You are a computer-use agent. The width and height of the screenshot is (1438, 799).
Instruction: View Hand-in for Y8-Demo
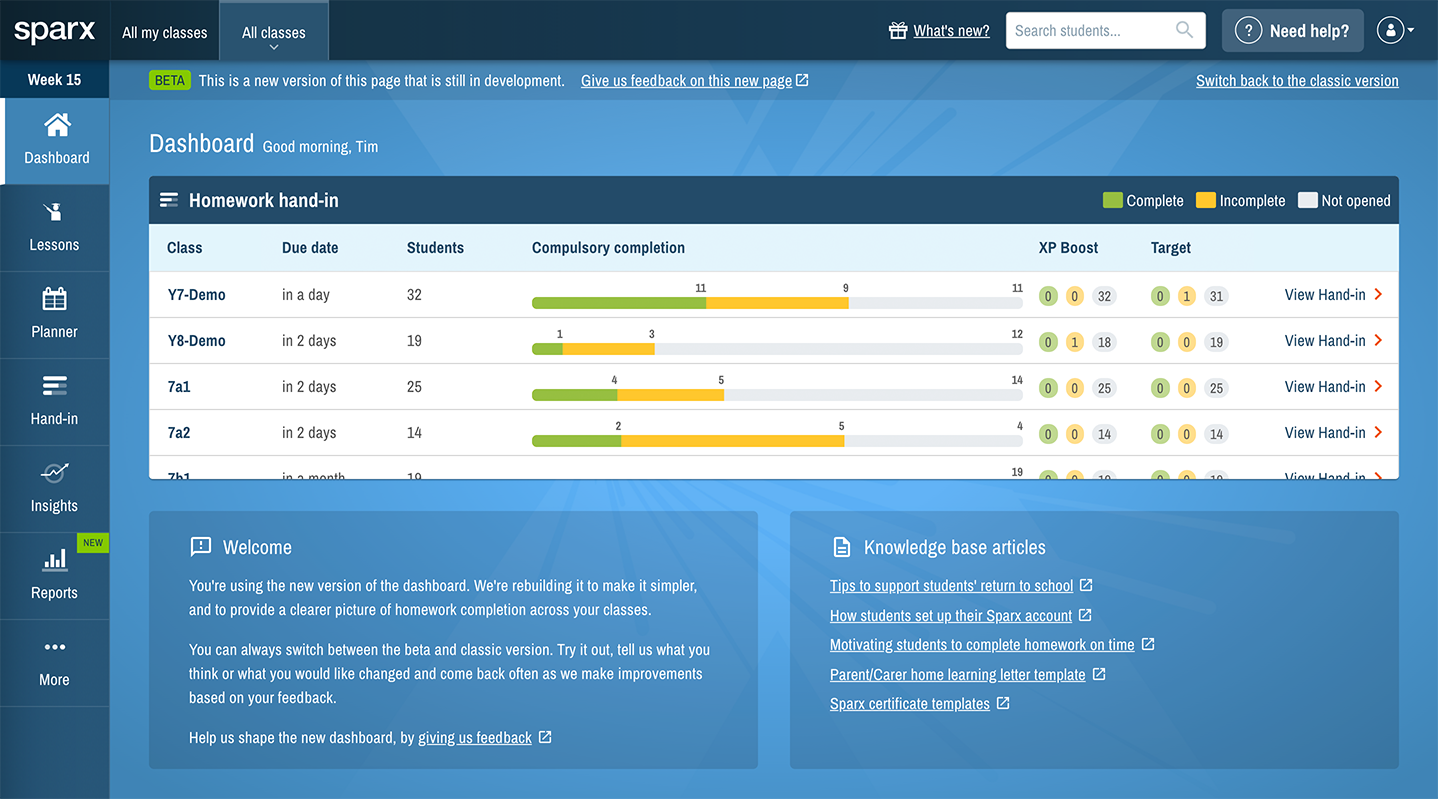tap(1325, 340)
